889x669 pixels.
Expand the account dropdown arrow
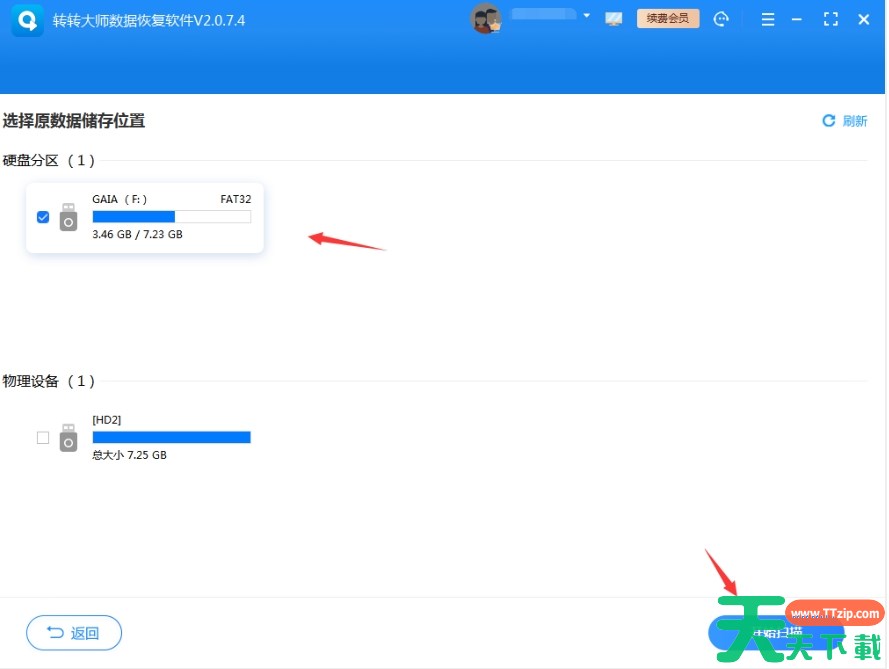coord(586,16)
